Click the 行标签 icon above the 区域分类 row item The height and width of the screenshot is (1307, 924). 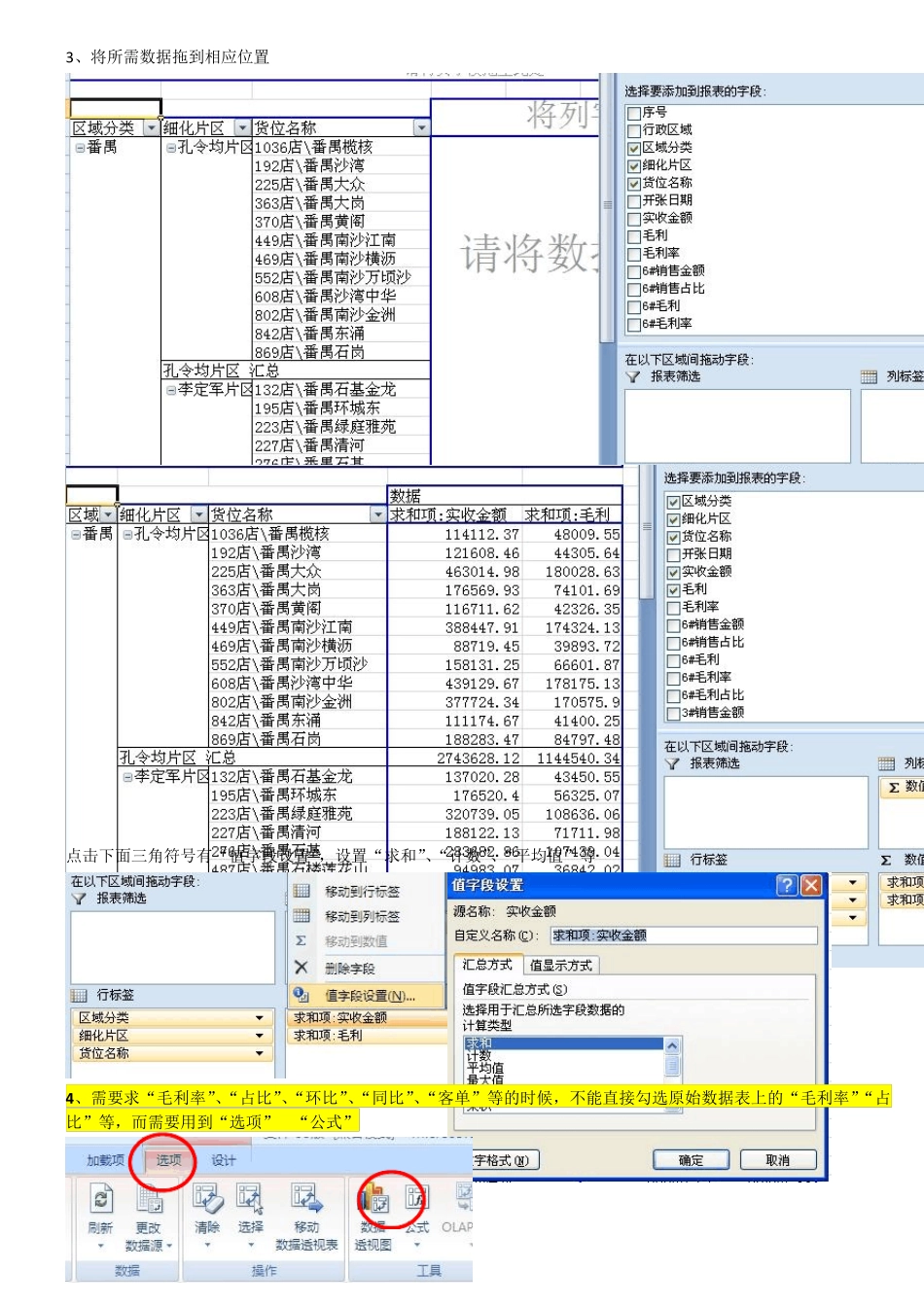click(79, 996)
